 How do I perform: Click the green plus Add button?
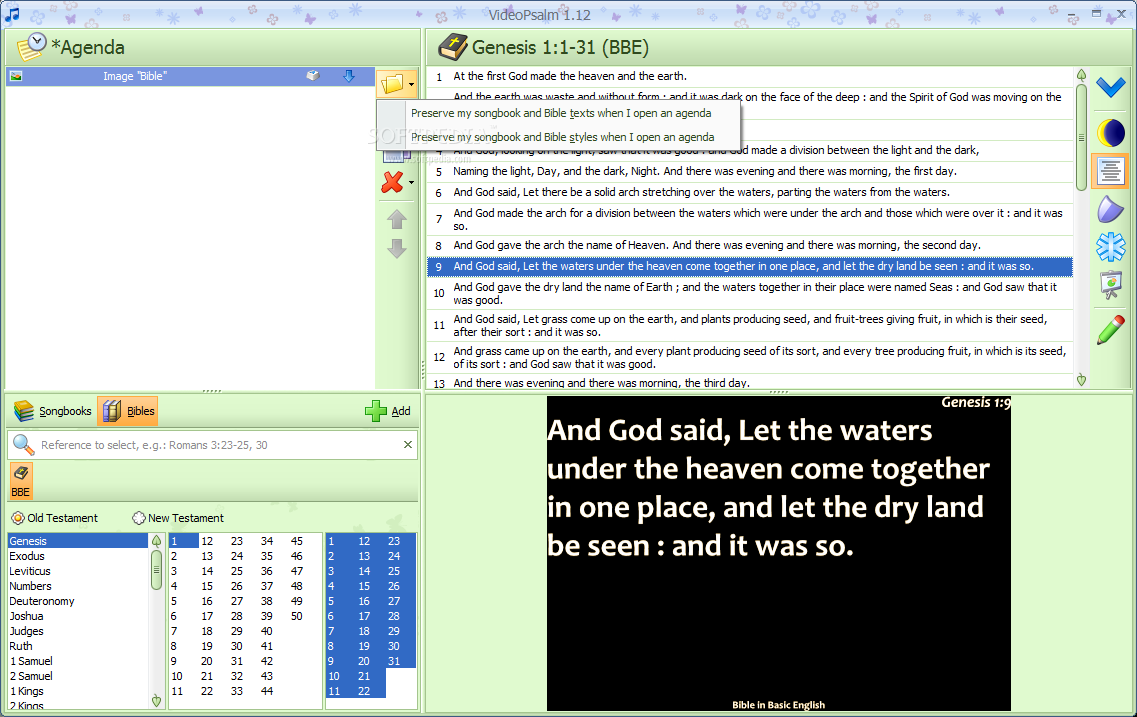pyautogui.click(x=388, y=411)
